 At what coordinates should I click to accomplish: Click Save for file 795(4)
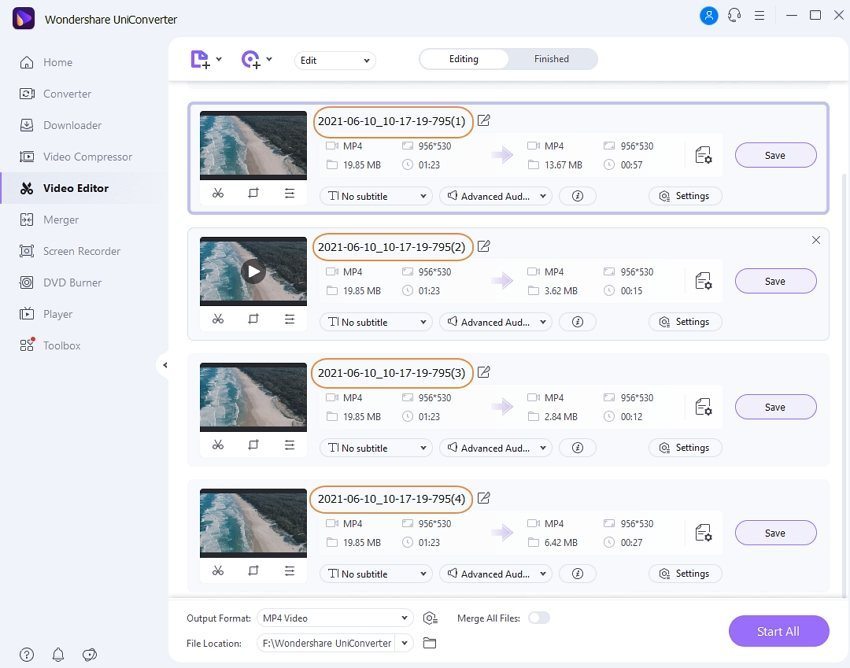tap(775, 533)
